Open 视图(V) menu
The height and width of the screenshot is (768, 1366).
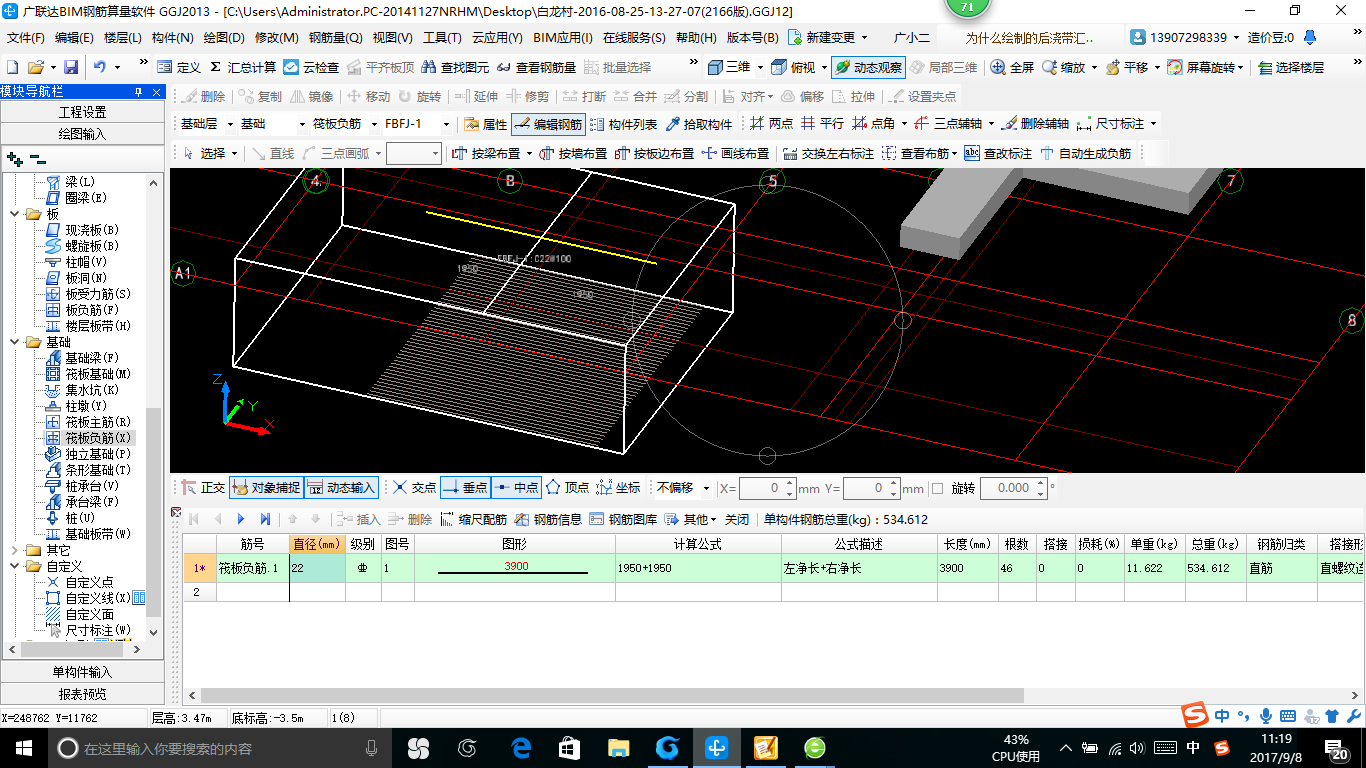click(x=392, y=38)
